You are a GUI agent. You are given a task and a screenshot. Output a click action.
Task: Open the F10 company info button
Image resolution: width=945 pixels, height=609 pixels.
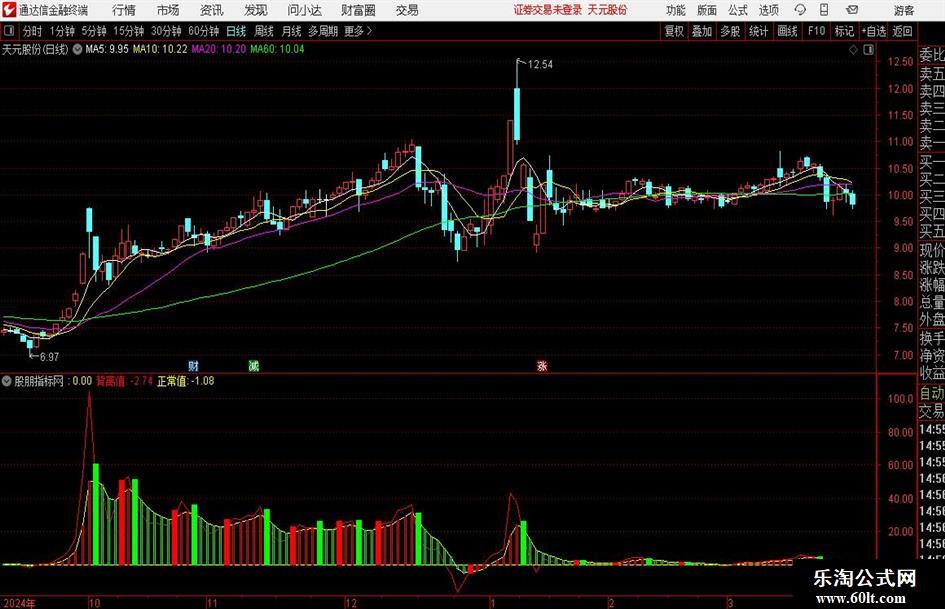pyautogui.click(x=816, y=31)
